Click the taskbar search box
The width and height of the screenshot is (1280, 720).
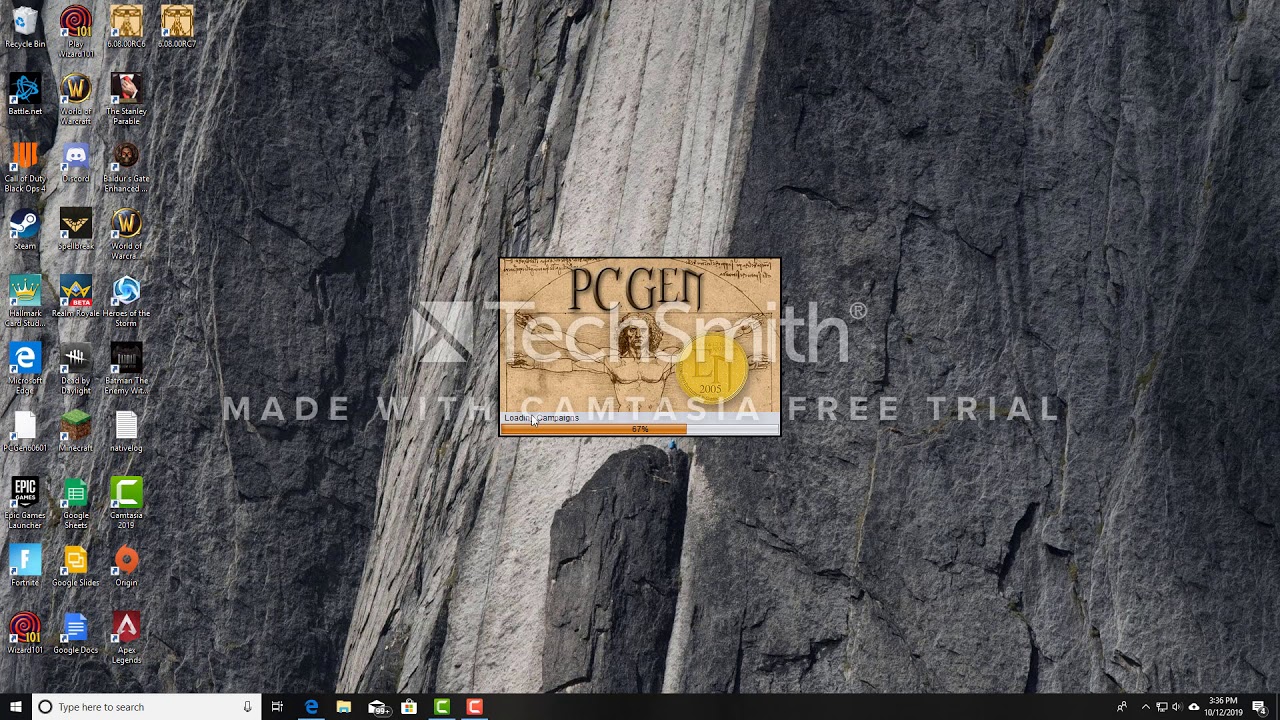coord(147,707)
